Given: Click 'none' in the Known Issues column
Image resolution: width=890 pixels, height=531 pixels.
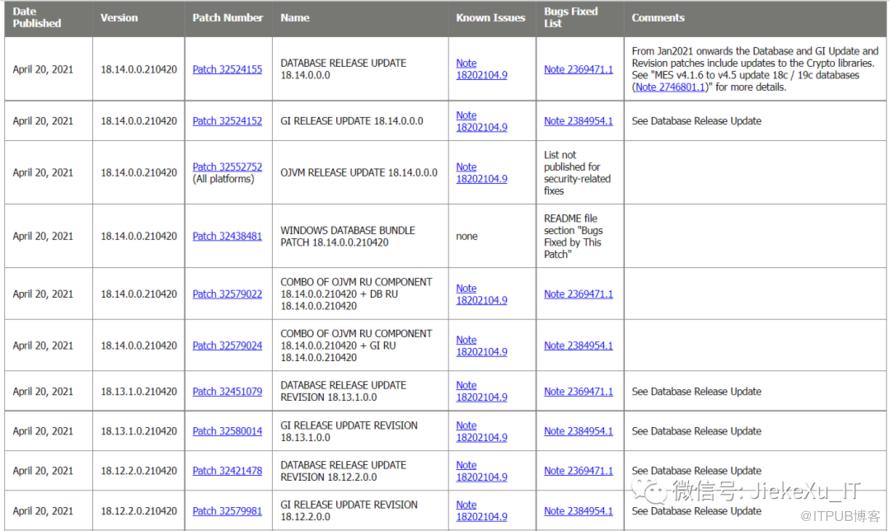Looking at the screenshot, I should click(467, 236).
